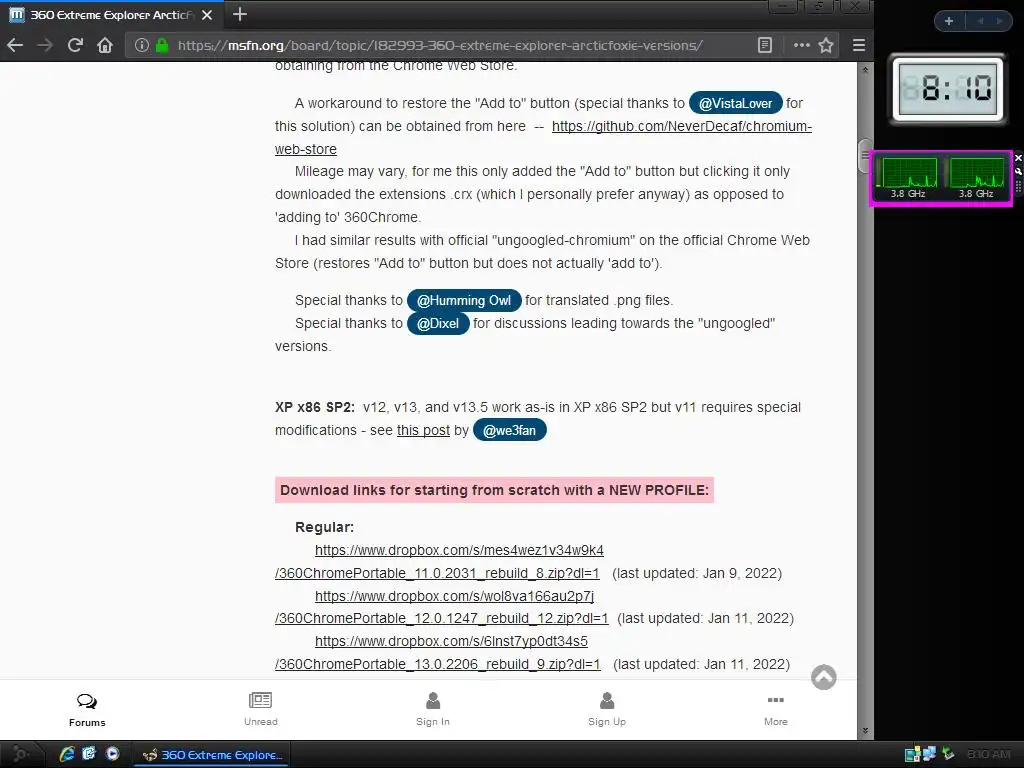
Task: Download 360ChromePortable 12.0.1247 rebuild 12 zip
Action: 441,618
